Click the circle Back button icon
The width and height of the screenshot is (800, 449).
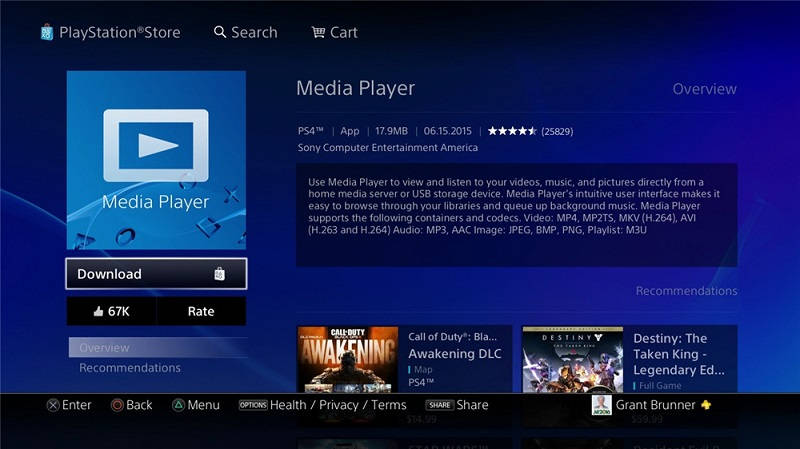117,405
